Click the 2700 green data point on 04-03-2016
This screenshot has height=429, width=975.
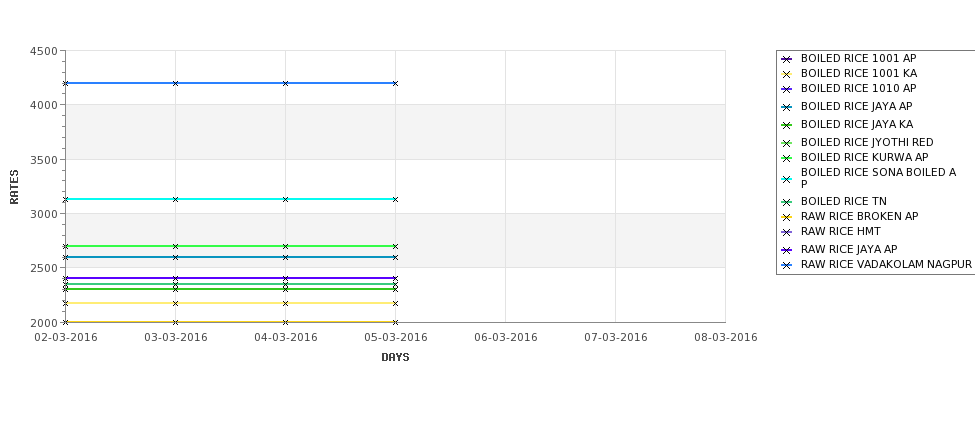285,247
